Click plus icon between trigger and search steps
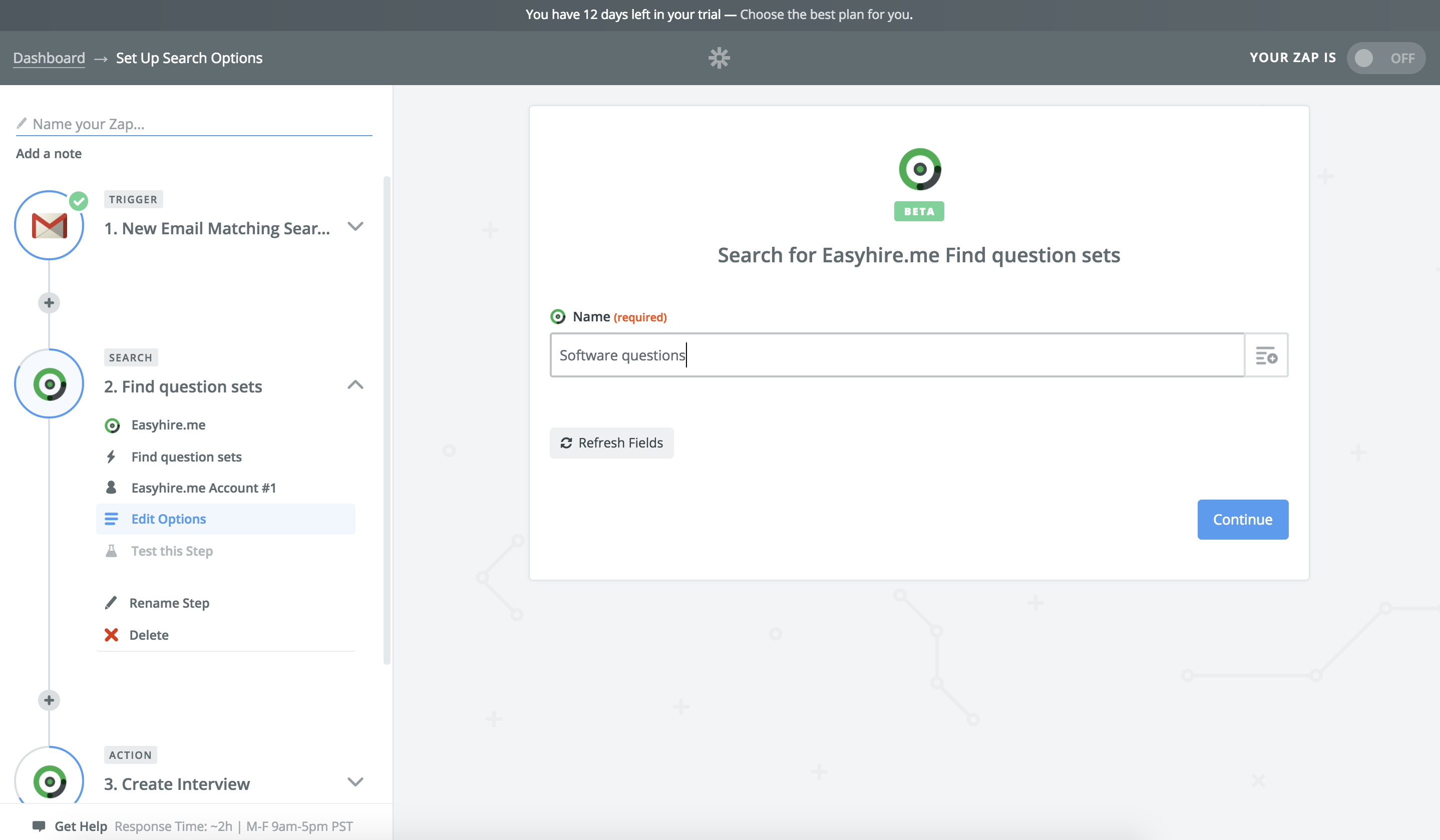Viewport: 1440px width, 840px height. [x=49, y=303]
